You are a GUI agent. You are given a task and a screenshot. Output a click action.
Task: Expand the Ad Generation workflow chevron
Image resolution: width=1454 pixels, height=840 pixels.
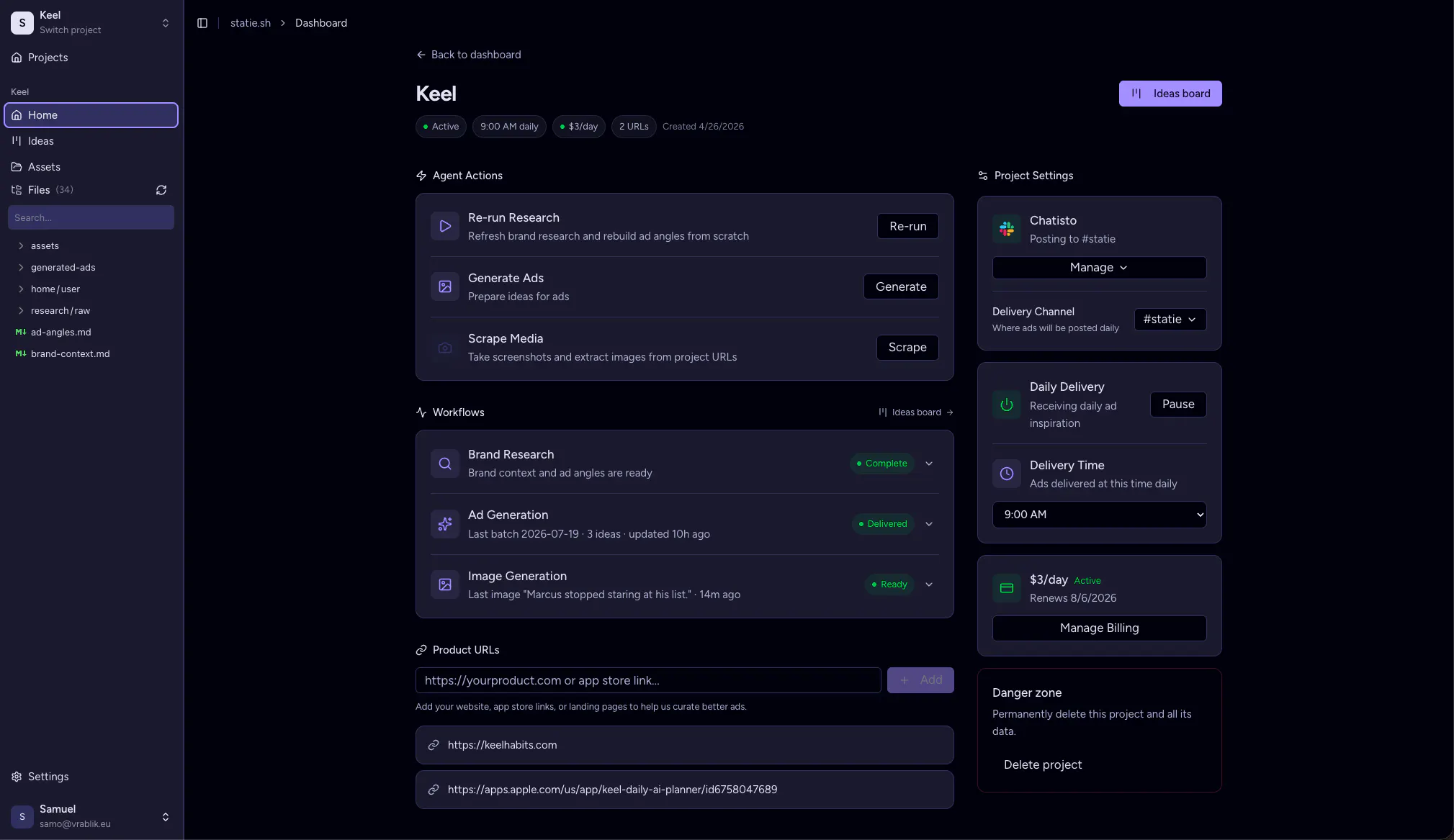coord(929,524)
